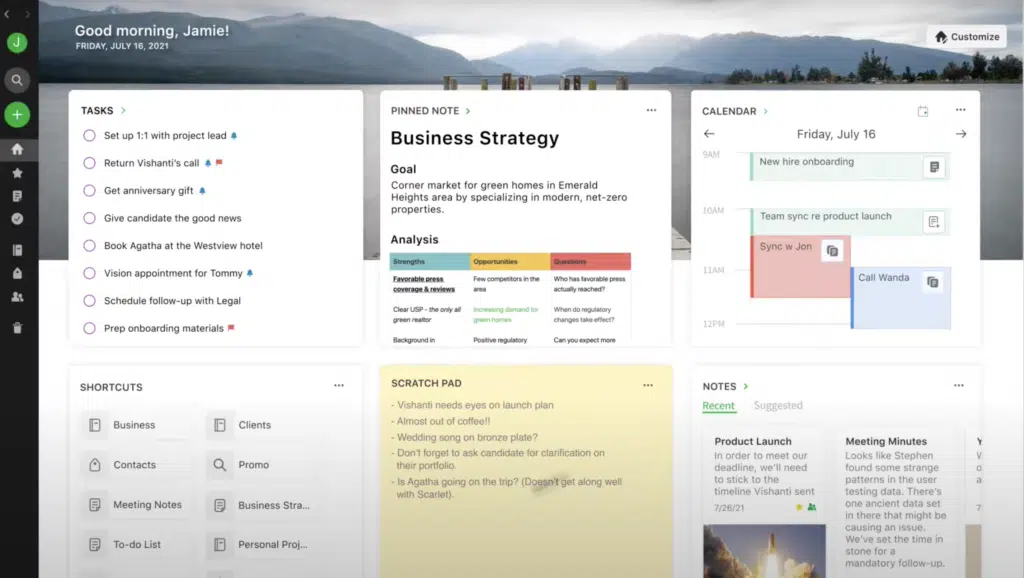Open search from the sidebar magnifier icon
The height and width of the screenshot is (578, 1024).
coord(17,80)
